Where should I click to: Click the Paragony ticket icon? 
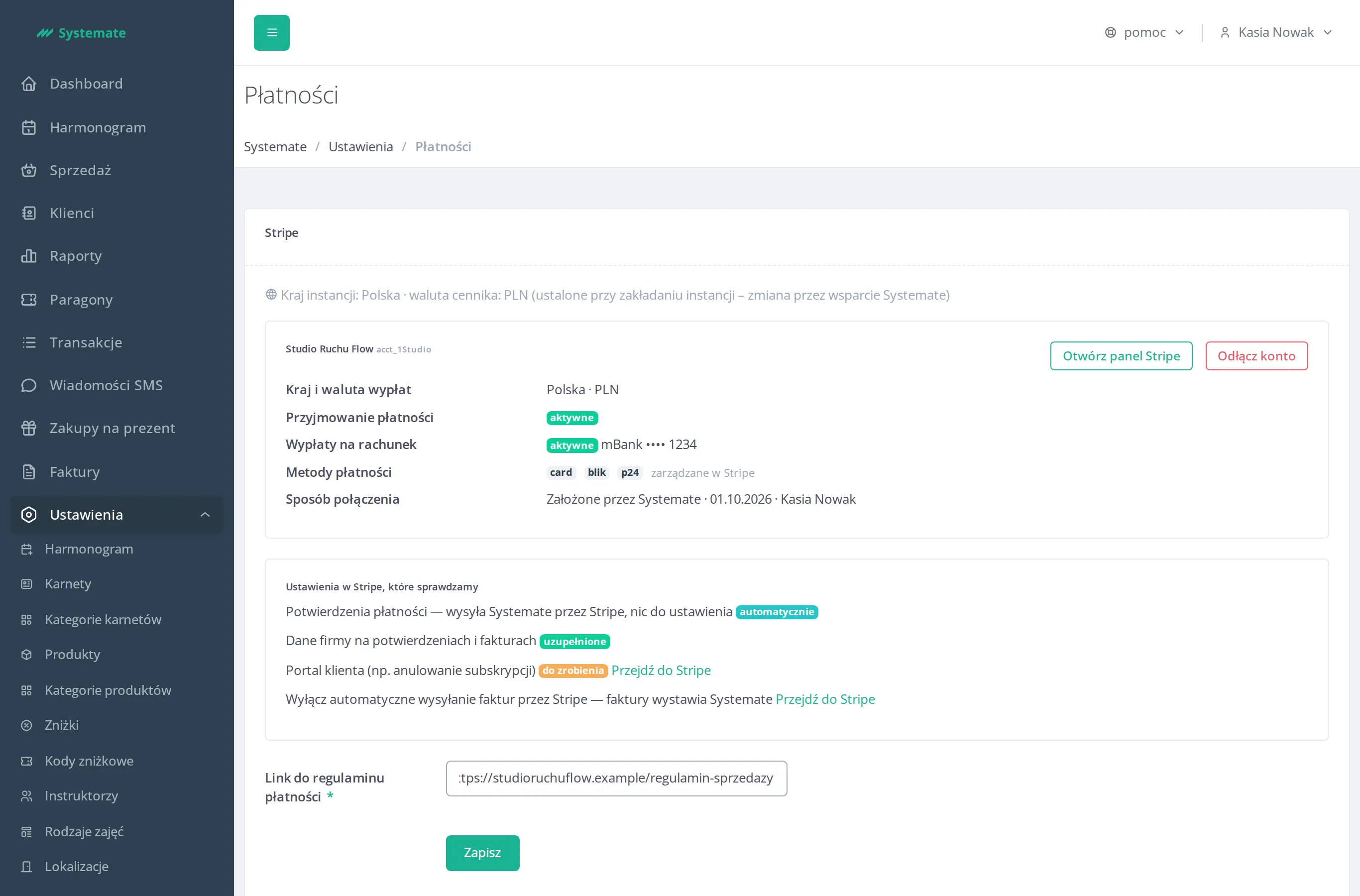click(x=28, y=300)
